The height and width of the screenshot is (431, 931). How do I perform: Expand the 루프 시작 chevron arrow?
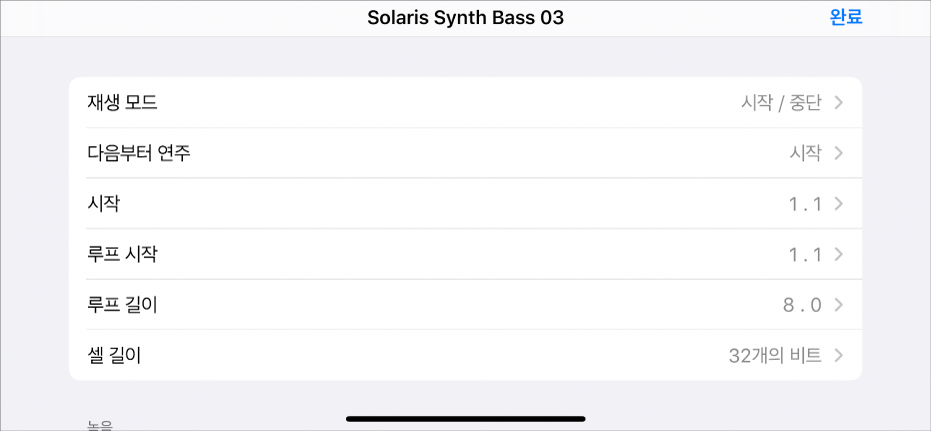pyautogui.click(x=839, y=254)
